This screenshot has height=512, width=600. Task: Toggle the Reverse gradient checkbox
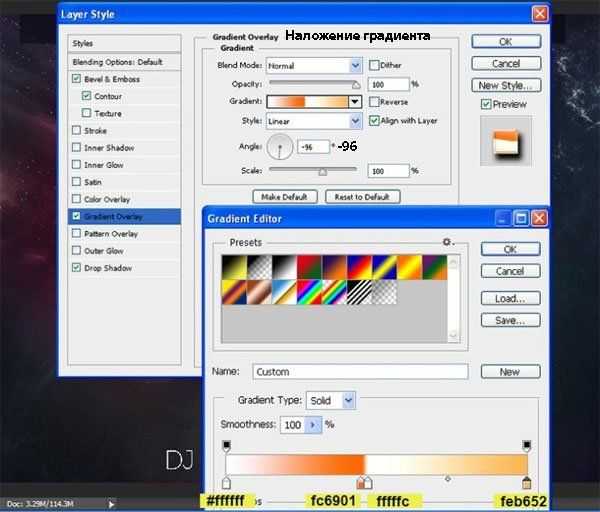point(374,102)
